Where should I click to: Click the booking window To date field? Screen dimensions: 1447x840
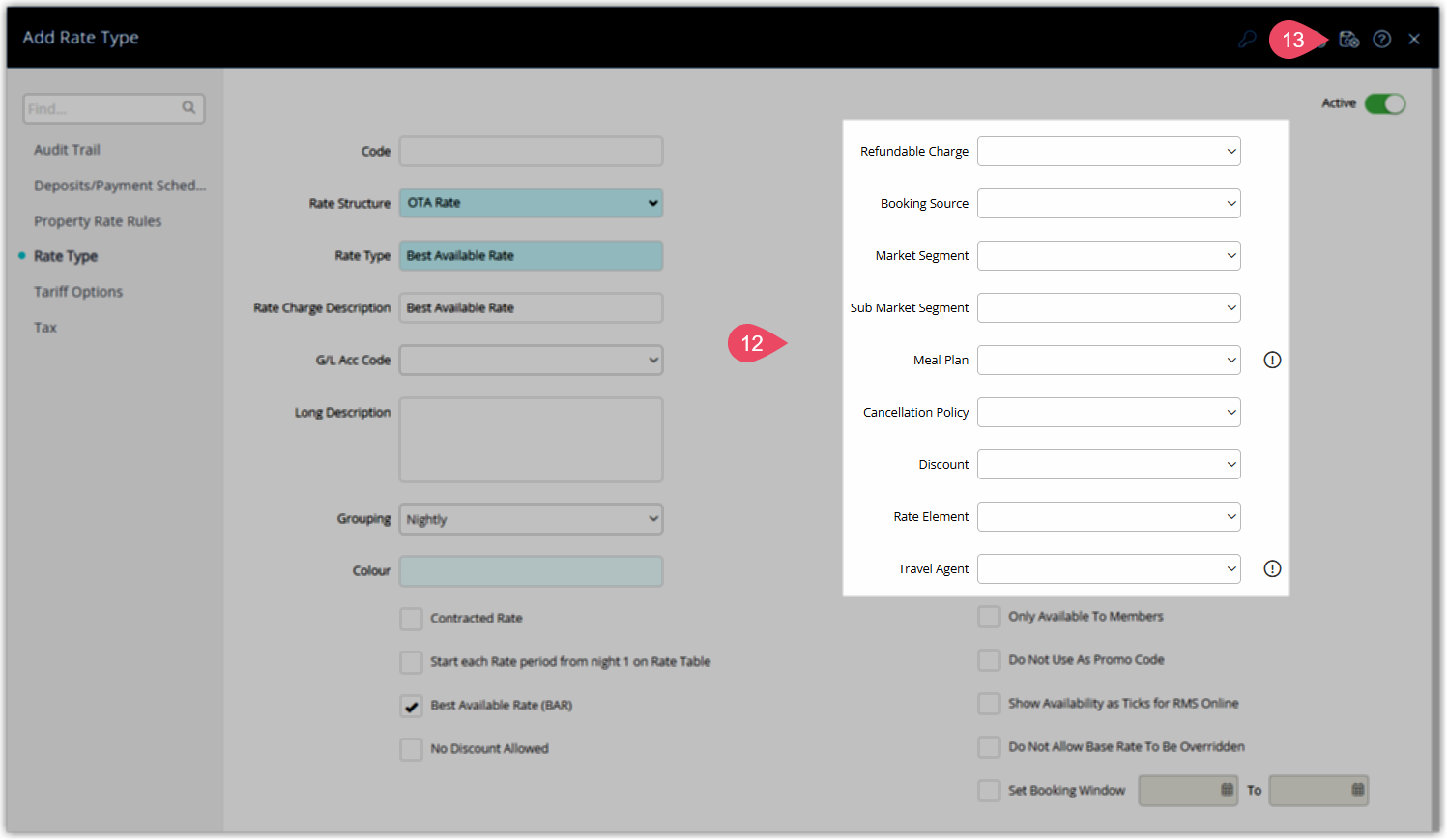(1318, 791)
